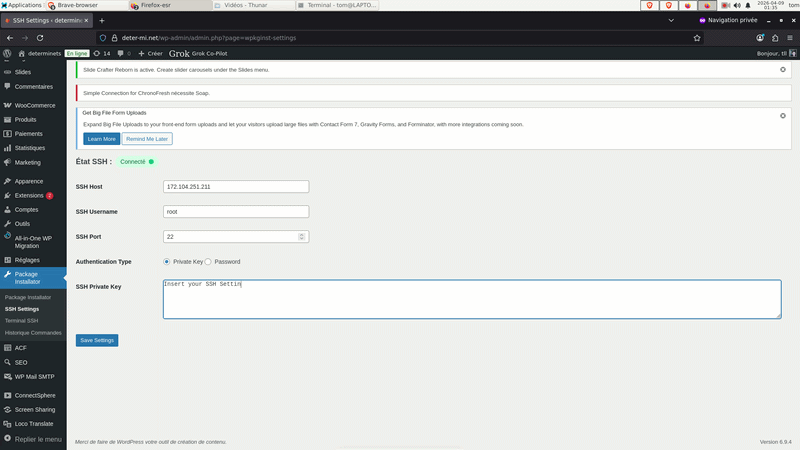The image size is (800, 450).
Task: Click the Learn More button
Action: pos(102,139)
